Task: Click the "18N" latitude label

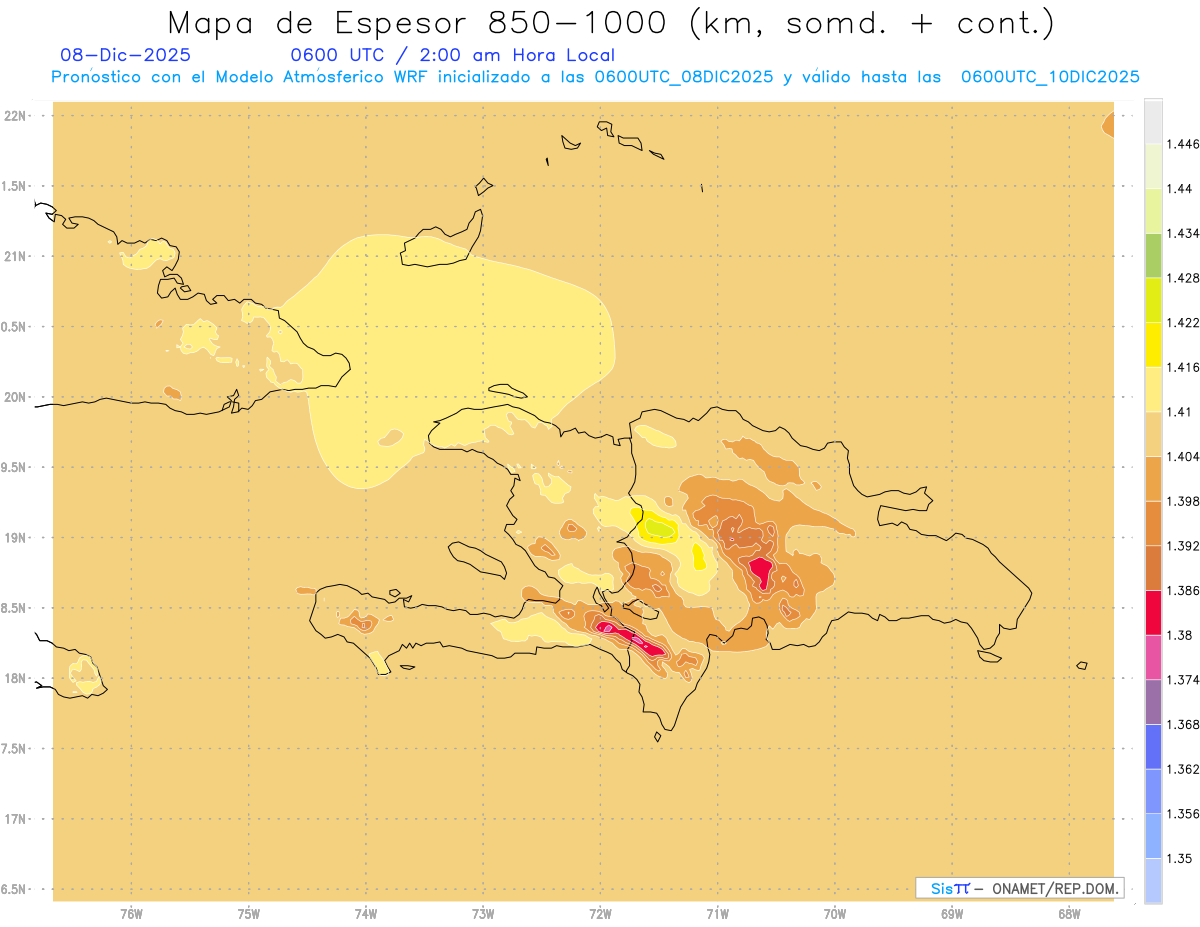Action: click(16, 678)
